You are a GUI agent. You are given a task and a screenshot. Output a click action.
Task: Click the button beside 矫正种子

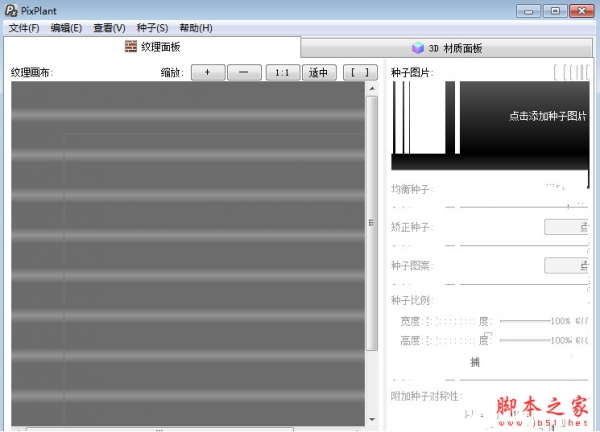tap(566, 227)
